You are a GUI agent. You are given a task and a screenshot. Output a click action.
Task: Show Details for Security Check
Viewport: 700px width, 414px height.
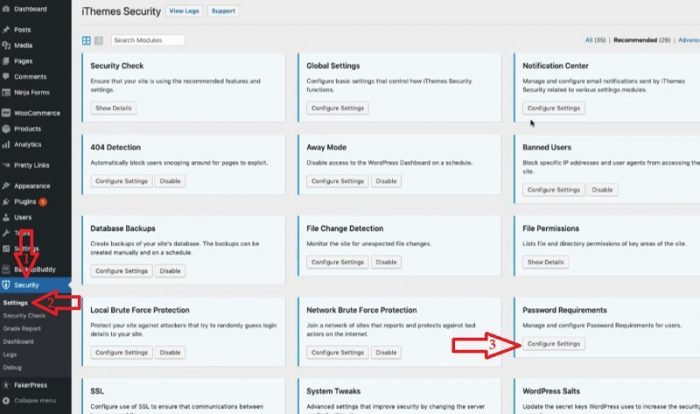click(x=113, y=108)
